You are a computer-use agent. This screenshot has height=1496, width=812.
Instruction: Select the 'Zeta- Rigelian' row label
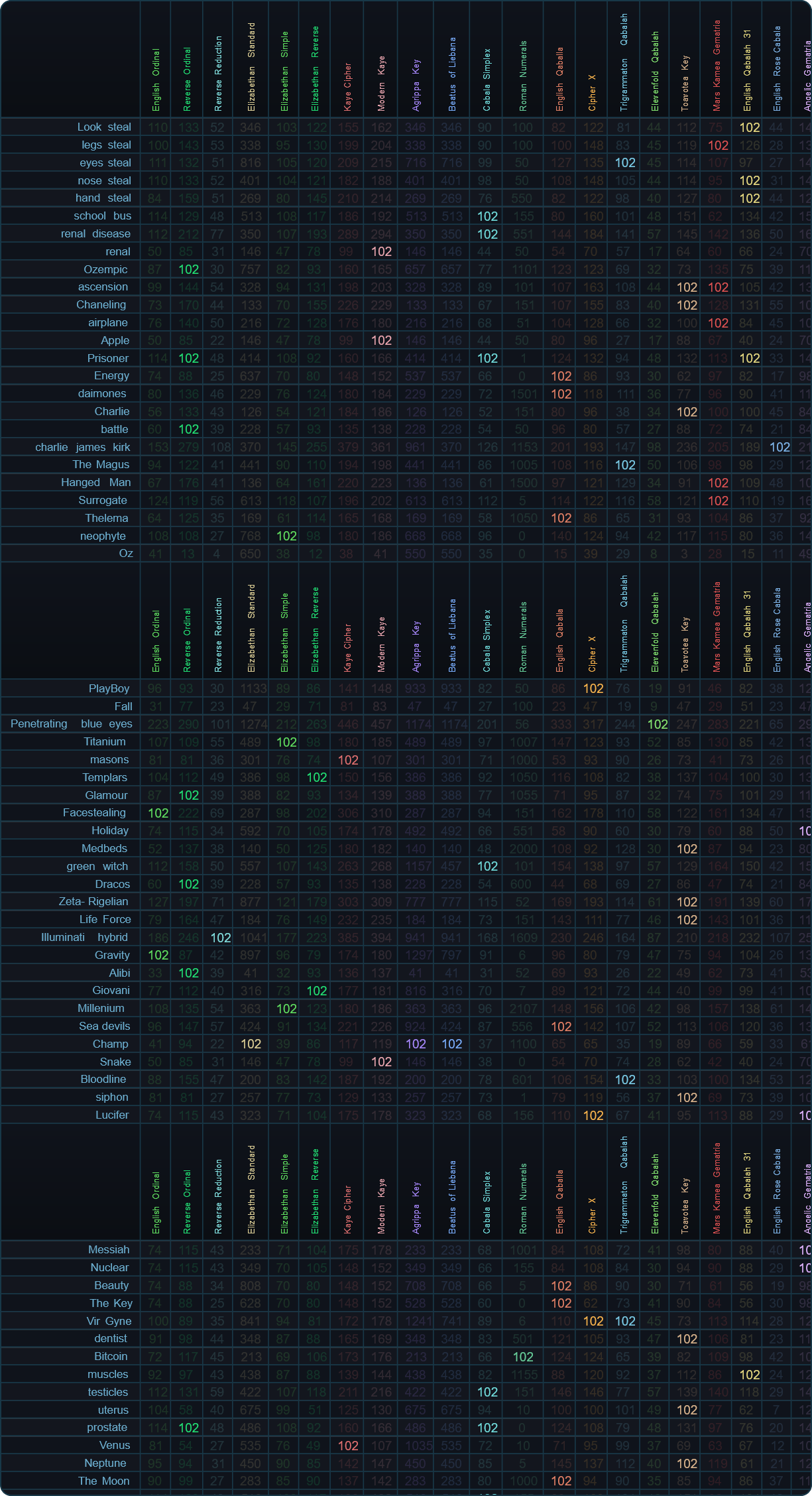click(x=93, y=901)
